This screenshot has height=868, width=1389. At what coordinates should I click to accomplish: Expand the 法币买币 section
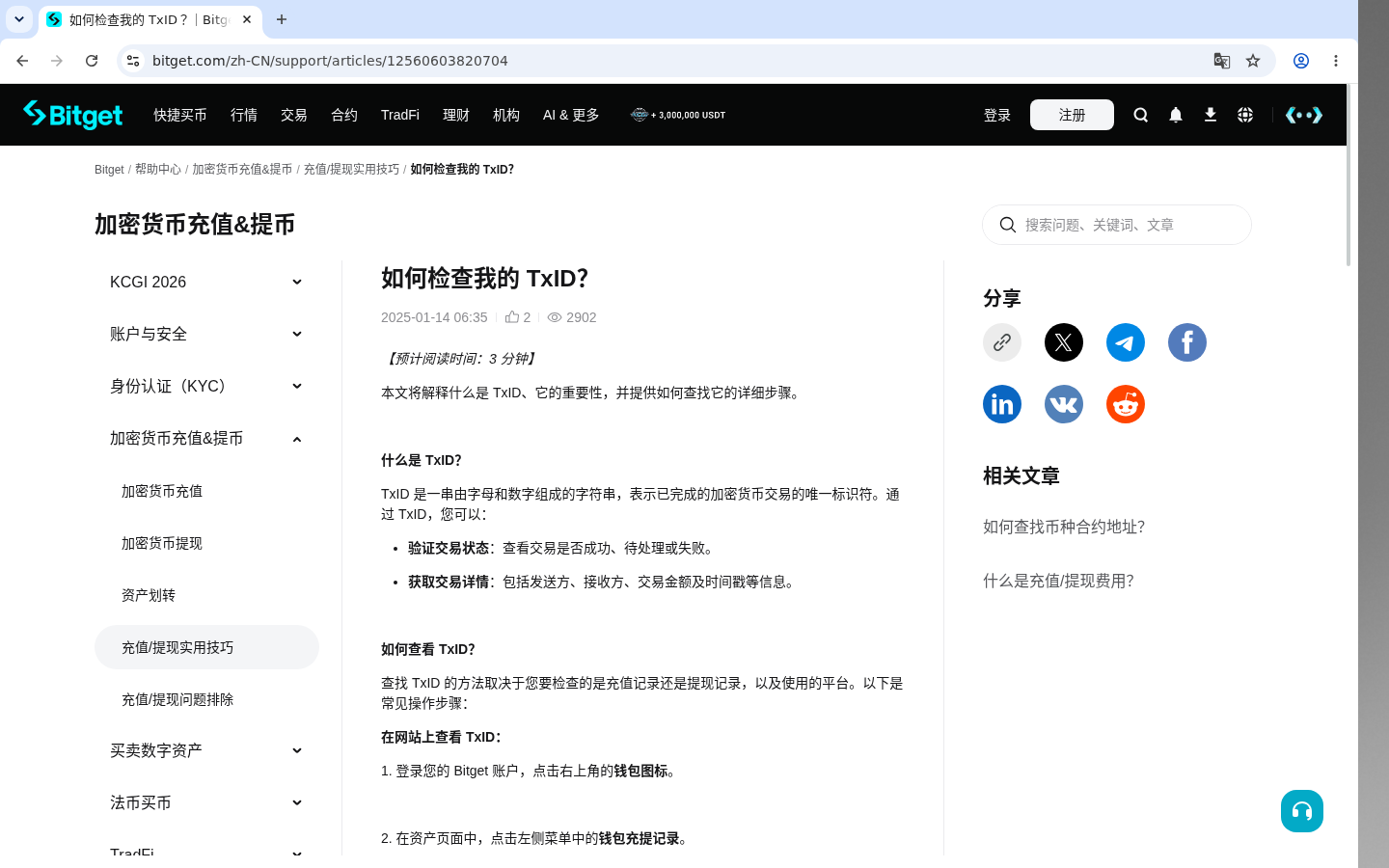point(297,802)
